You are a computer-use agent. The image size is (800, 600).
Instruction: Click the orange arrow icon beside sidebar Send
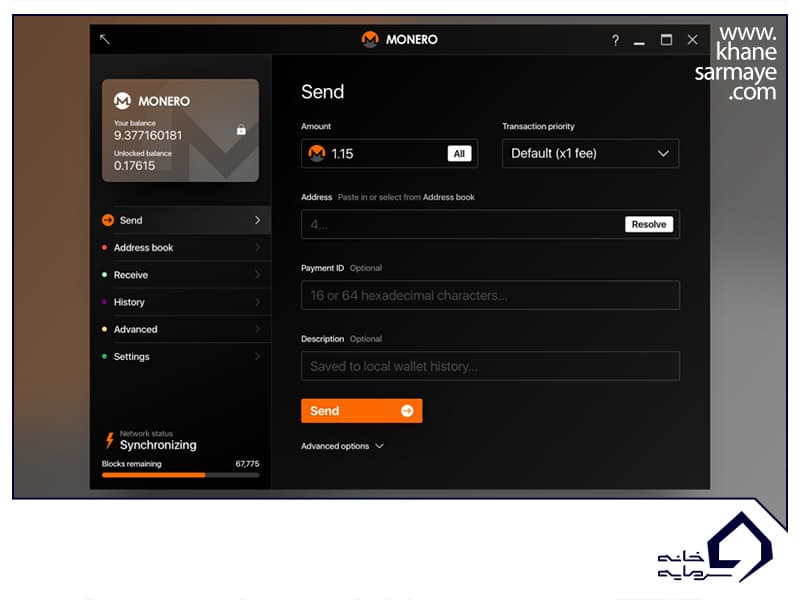(108, 220)
